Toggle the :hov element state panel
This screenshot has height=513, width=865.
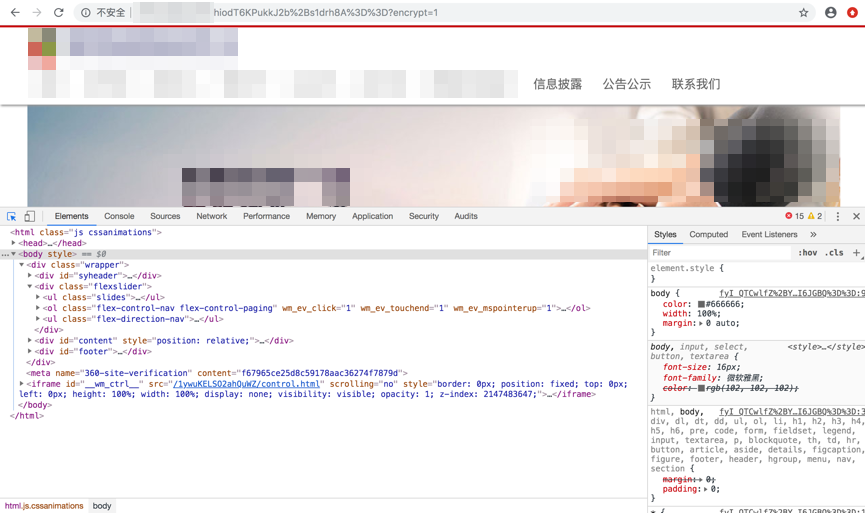click(x=807, y=253)
